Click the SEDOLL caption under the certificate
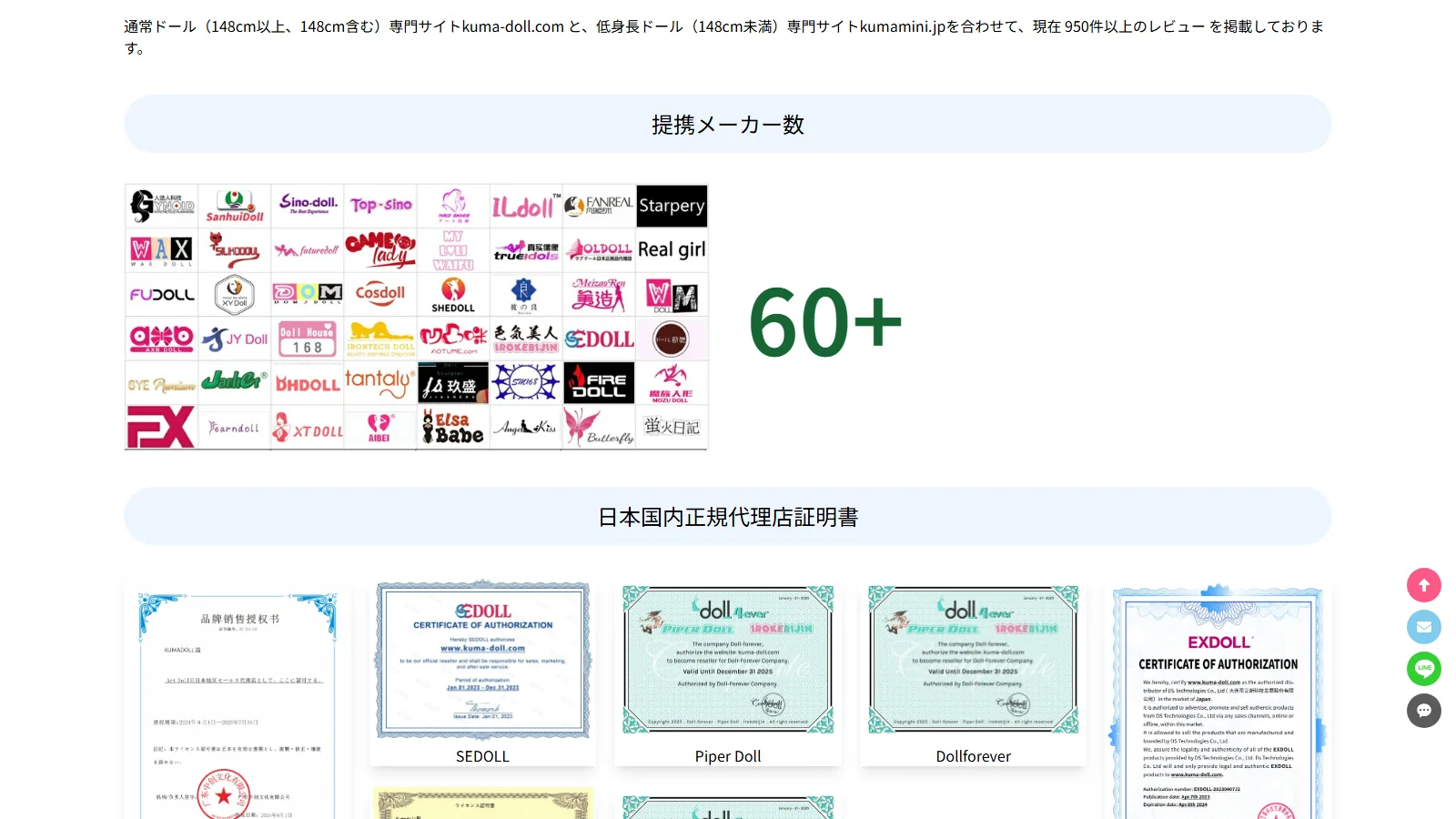1456x819 pixels. tap(482, 756)
